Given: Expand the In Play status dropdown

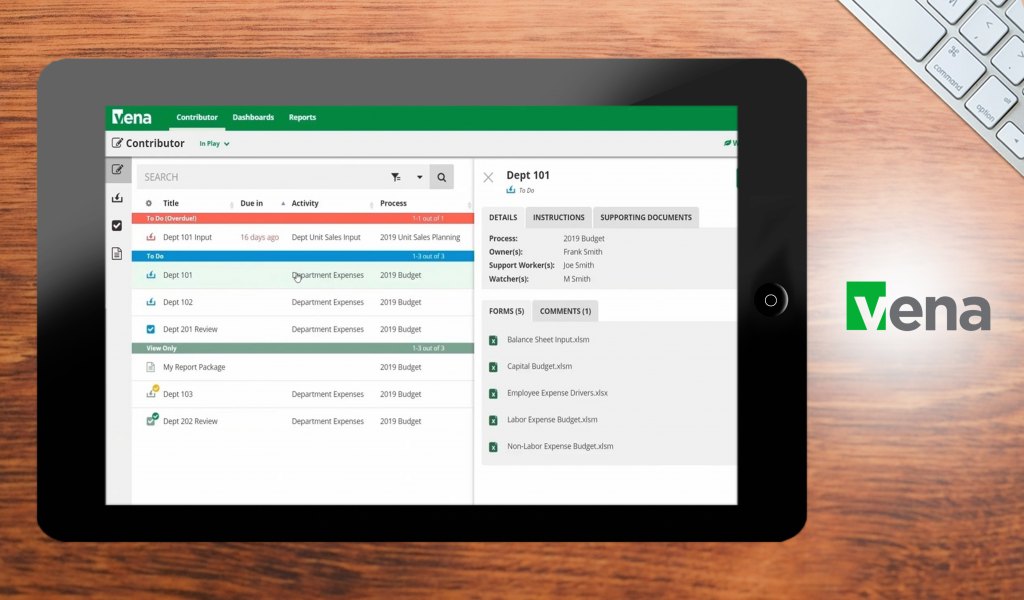Looking at the screenshot, I should tap(214, 144).
